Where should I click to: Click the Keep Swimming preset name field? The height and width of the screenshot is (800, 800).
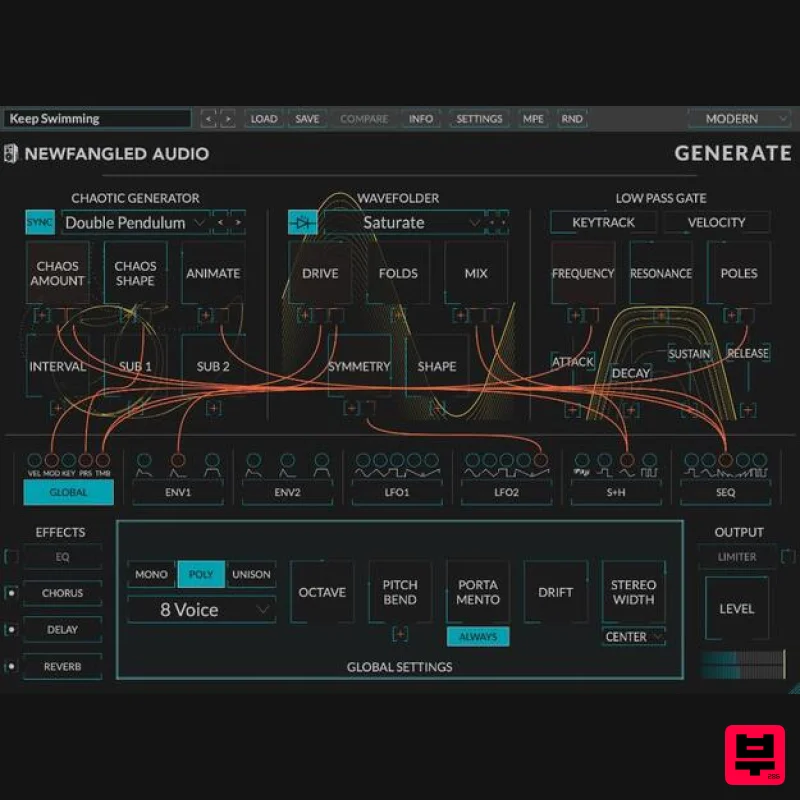[x=97, y=118]
